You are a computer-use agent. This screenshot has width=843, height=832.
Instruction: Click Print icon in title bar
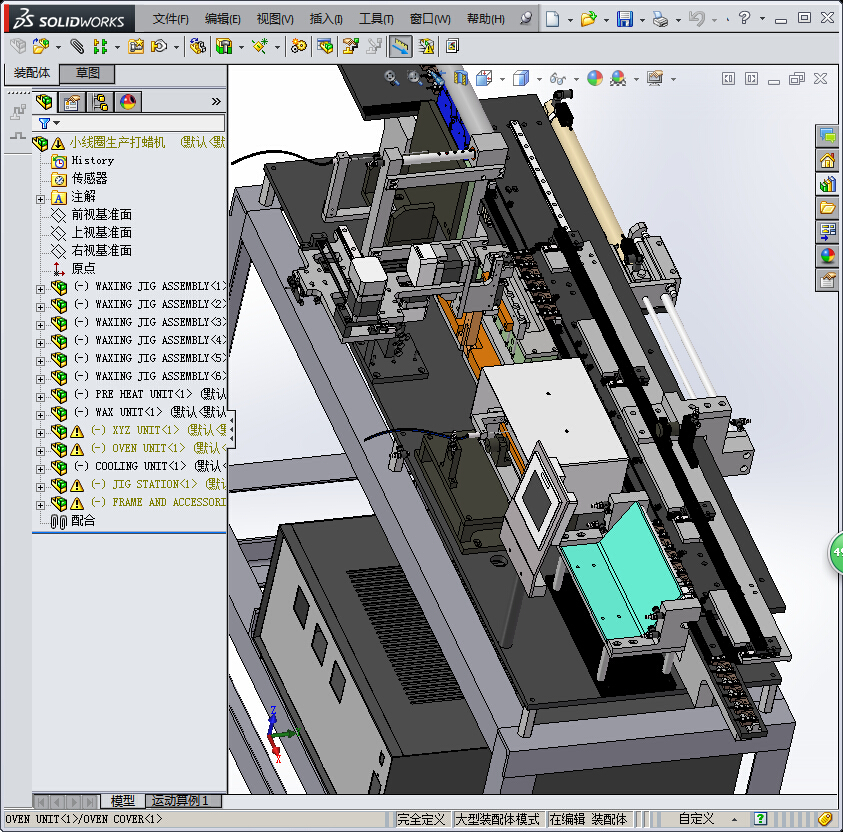pyautogui.click(x=660, y=19)
